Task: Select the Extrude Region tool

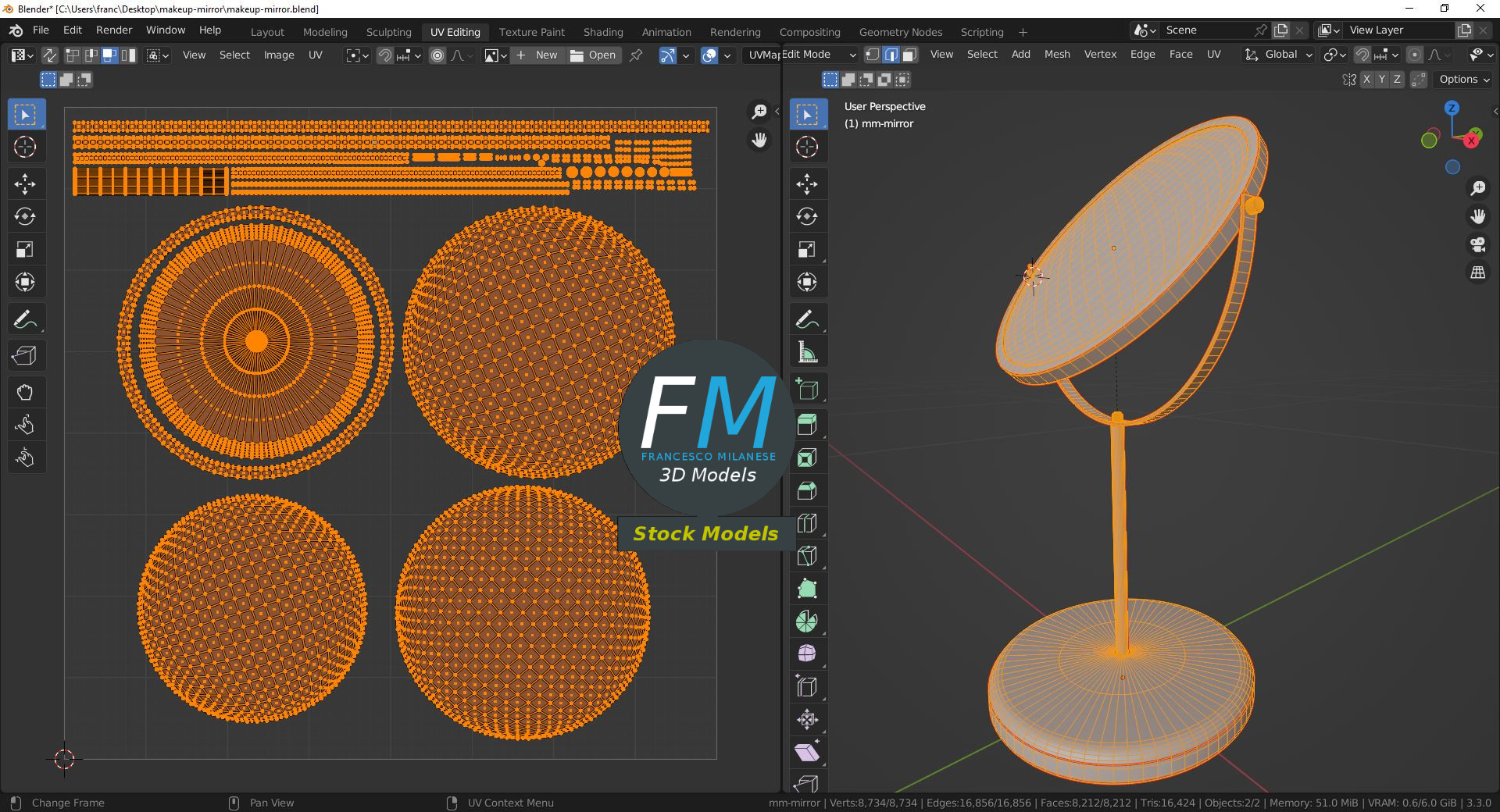Action: [x=807, y=425]
